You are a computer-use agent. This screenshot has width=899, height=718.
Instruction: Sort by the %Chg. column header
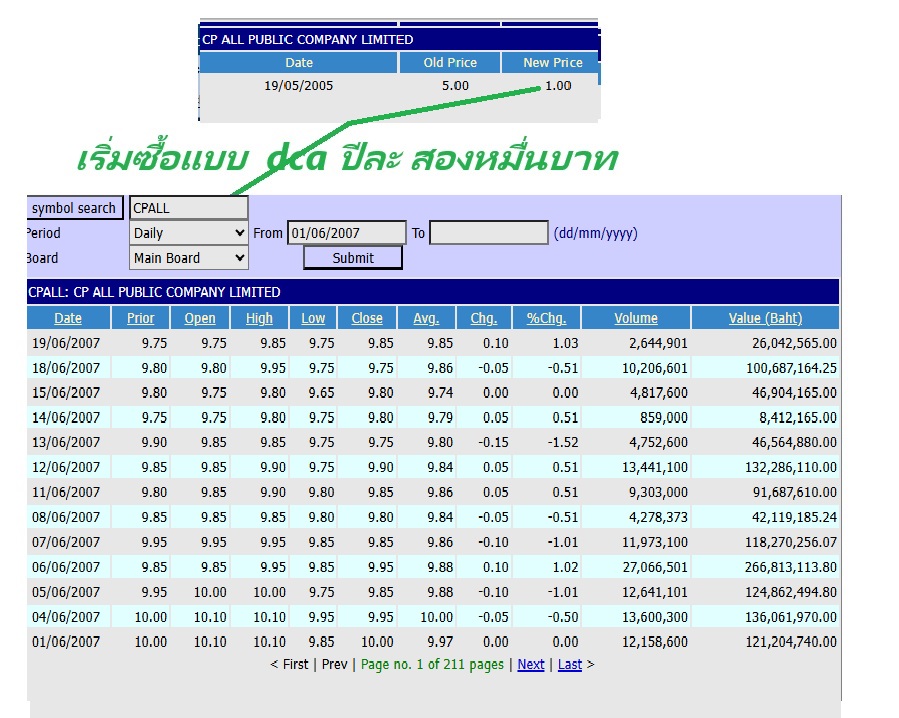click(546, 318)
